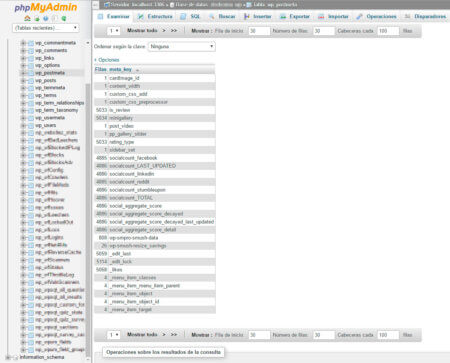Open the wp_postmeta table in sidebar

[x=50, y=73]
